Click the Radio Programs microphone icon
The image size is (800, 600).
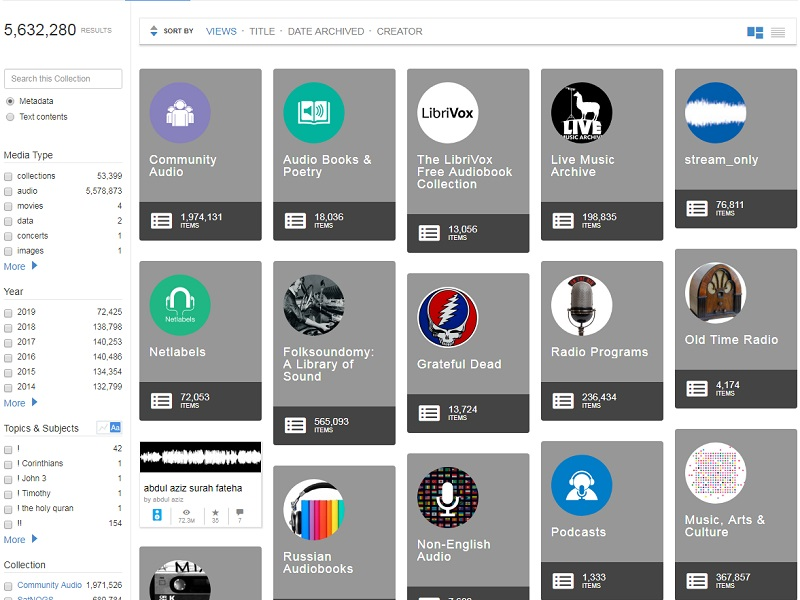click(582, 305)
